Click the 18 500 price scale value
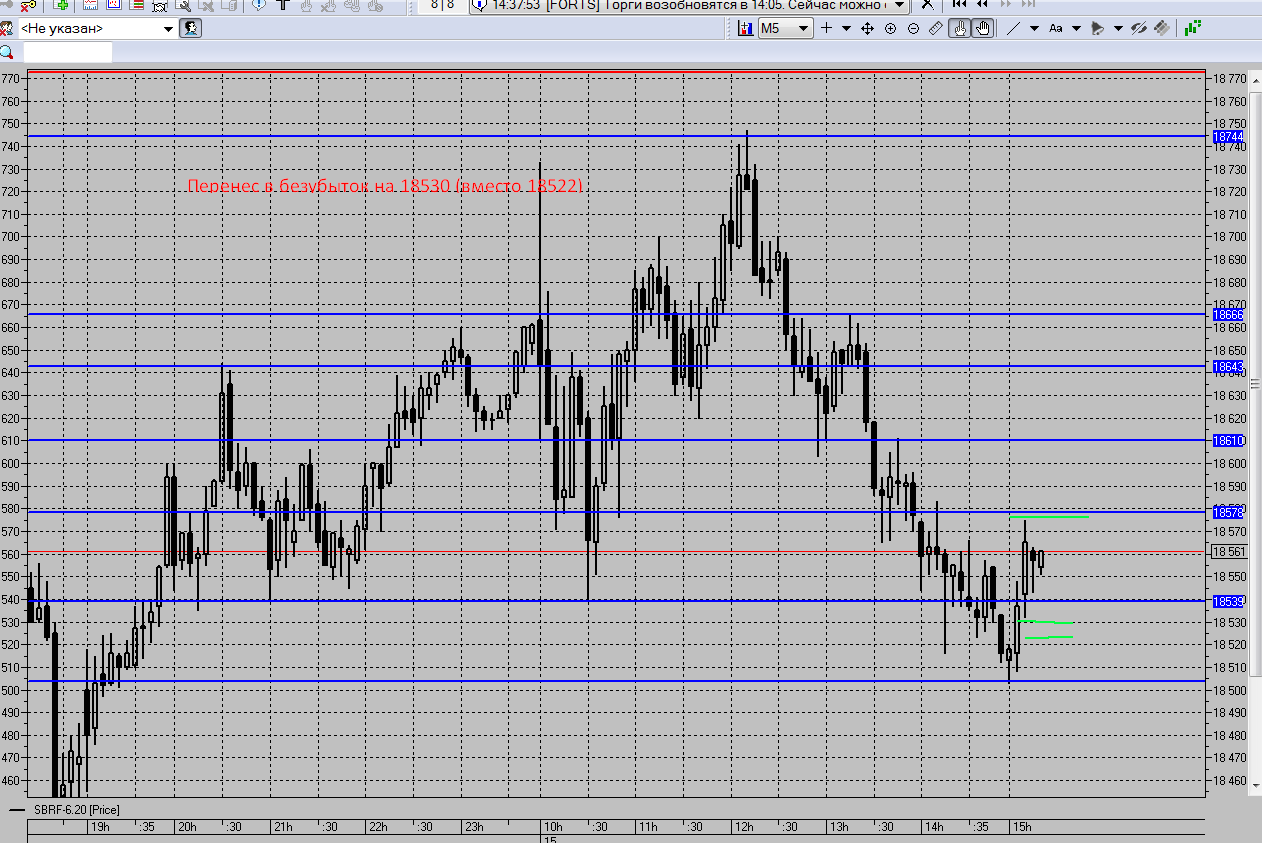Image resolution: width=1262 pixels, height=843 pixels. [x=1230, y=690]
